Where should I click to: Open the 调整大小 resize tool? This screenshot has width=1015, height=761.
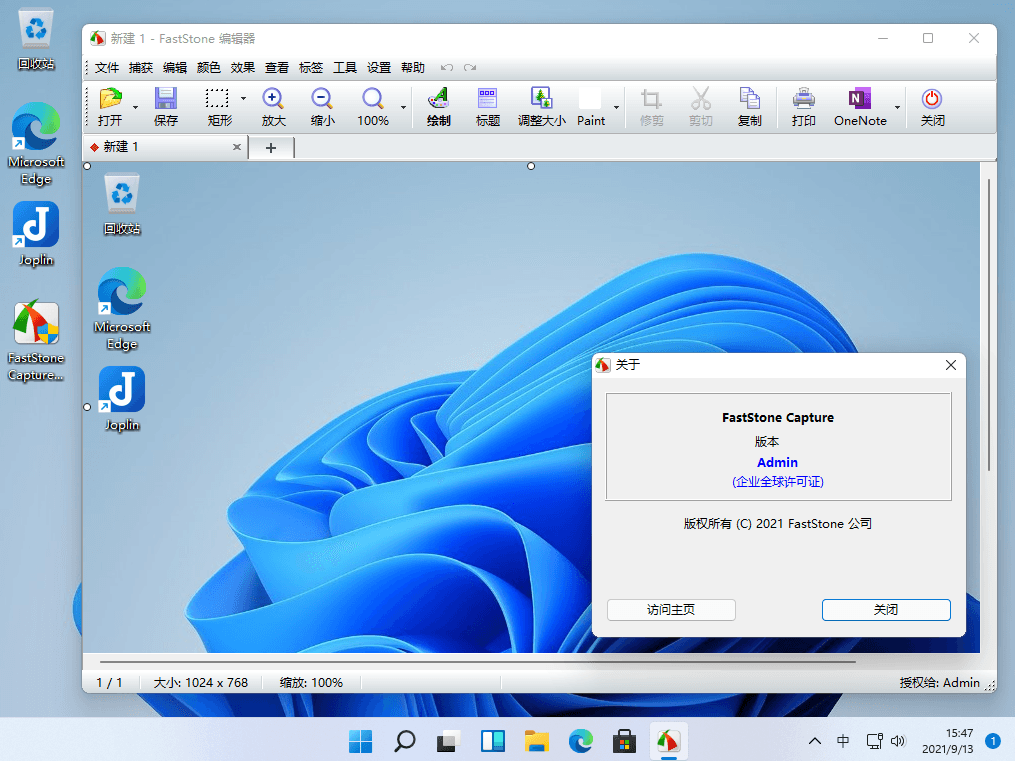click(541, 107)
